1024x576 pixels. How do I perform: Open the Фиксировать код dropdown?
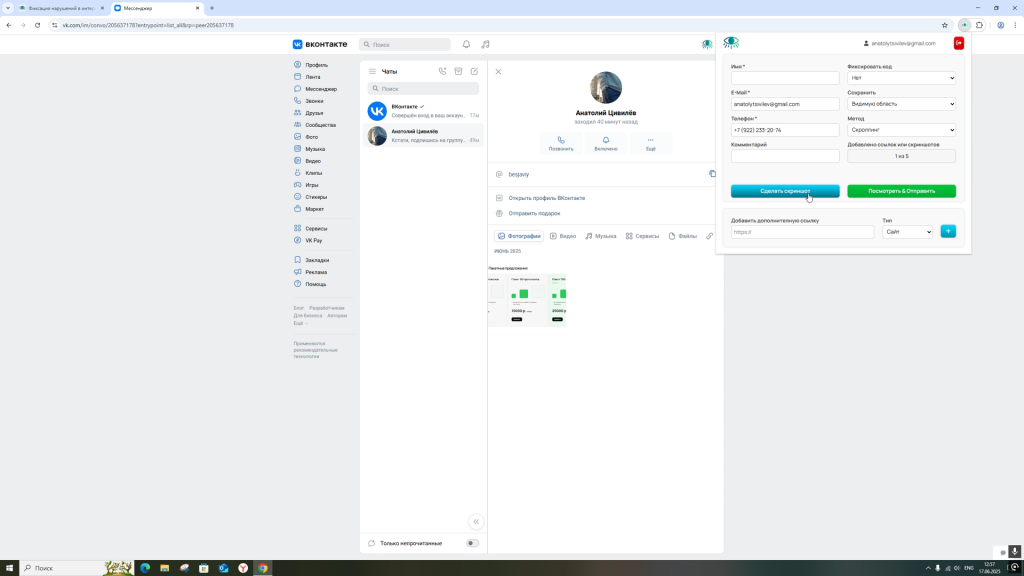point(901,78)
